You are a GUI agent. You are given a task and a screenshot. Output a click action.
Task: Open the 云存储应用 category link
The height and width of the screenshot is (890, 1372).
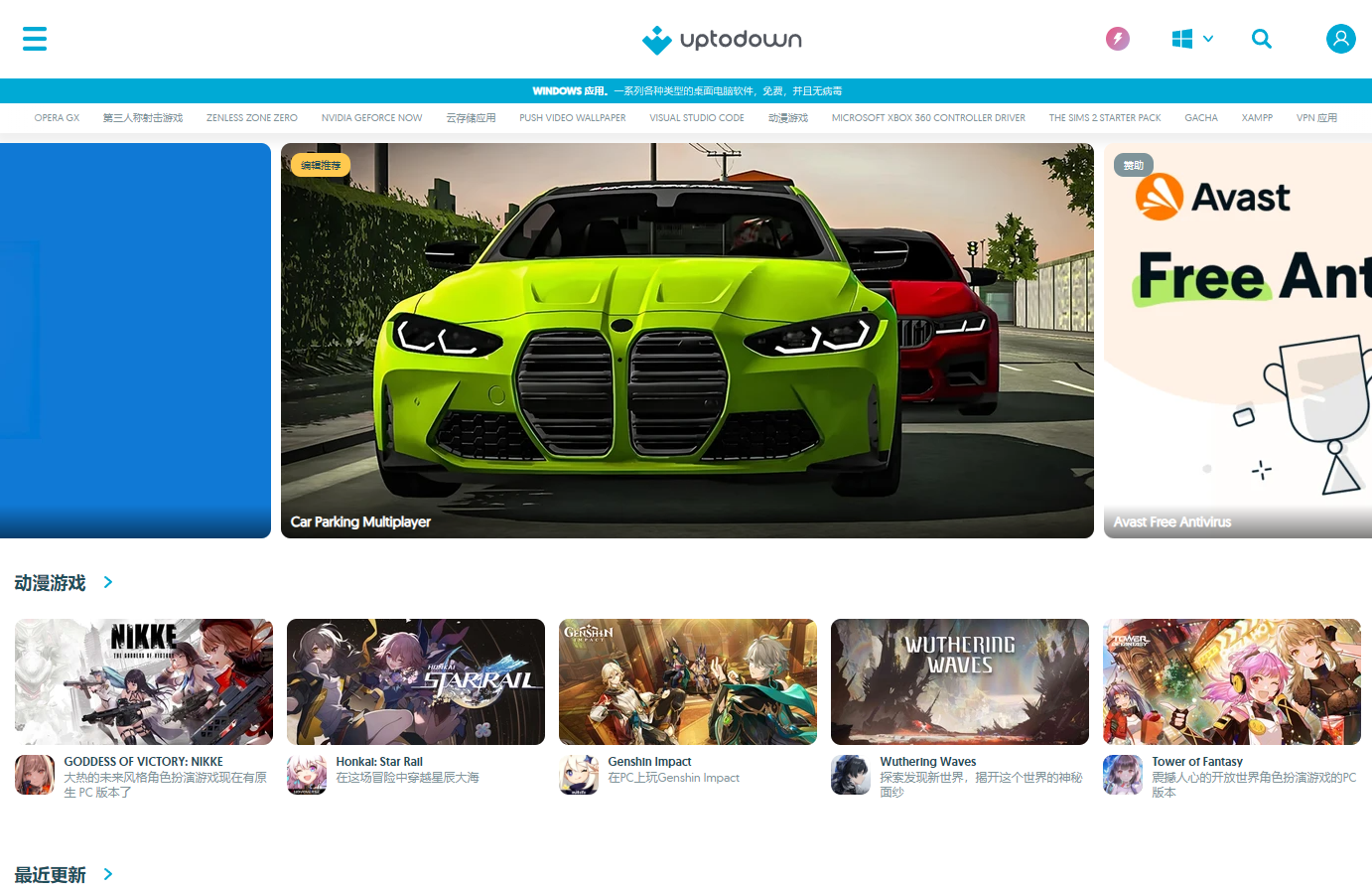[471, 118]
